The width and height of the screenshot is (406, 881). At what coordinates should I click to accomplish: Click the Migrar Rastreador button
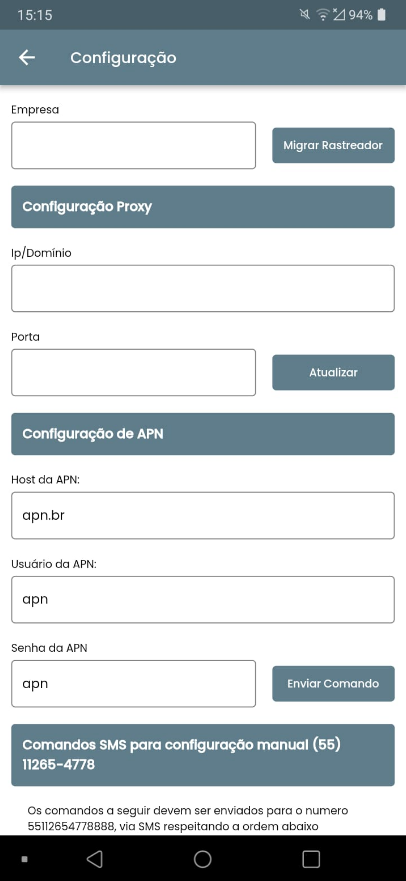click(x=334, y=146)
